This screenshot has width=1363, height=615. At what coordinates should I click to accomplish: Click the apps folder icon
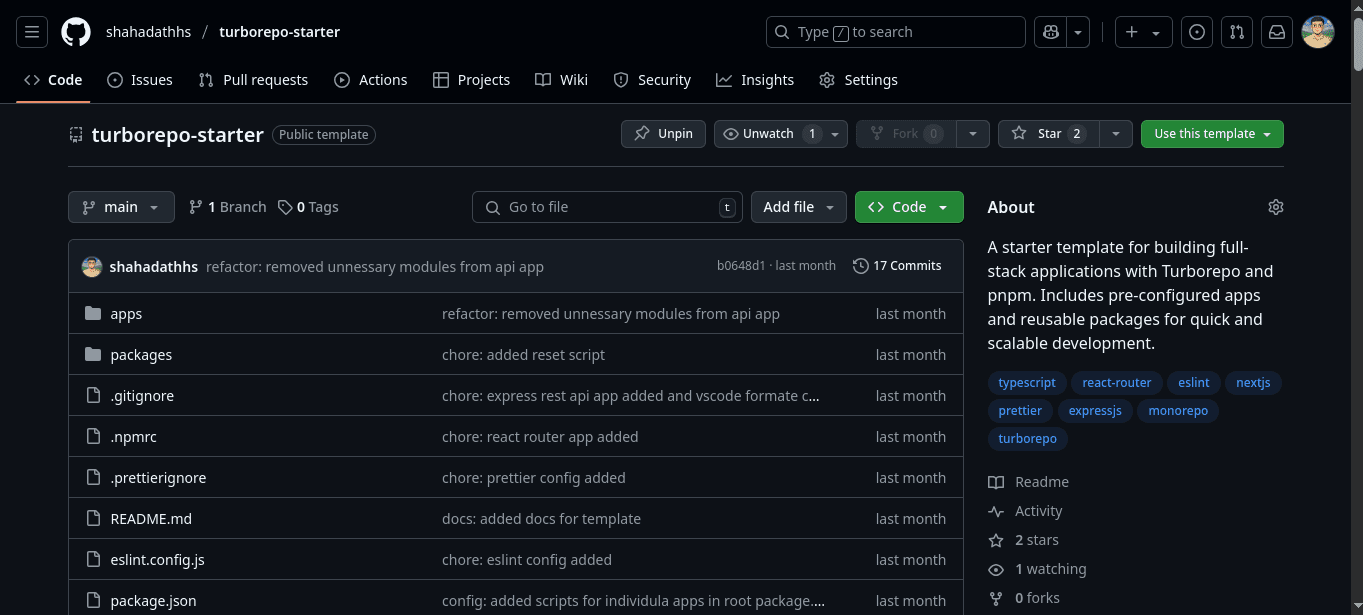tap(93, 314)
